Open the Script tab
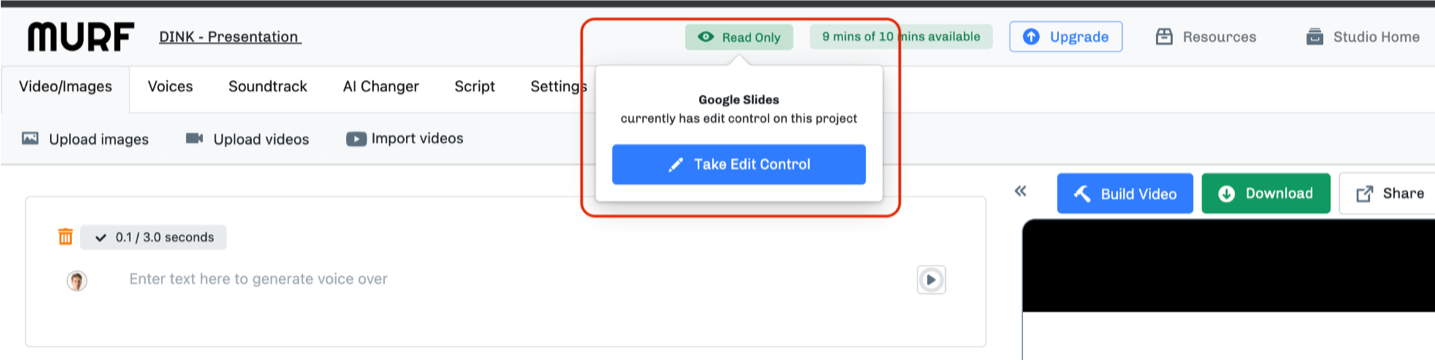The image size is (1435, 360). (x=475, y=87)
